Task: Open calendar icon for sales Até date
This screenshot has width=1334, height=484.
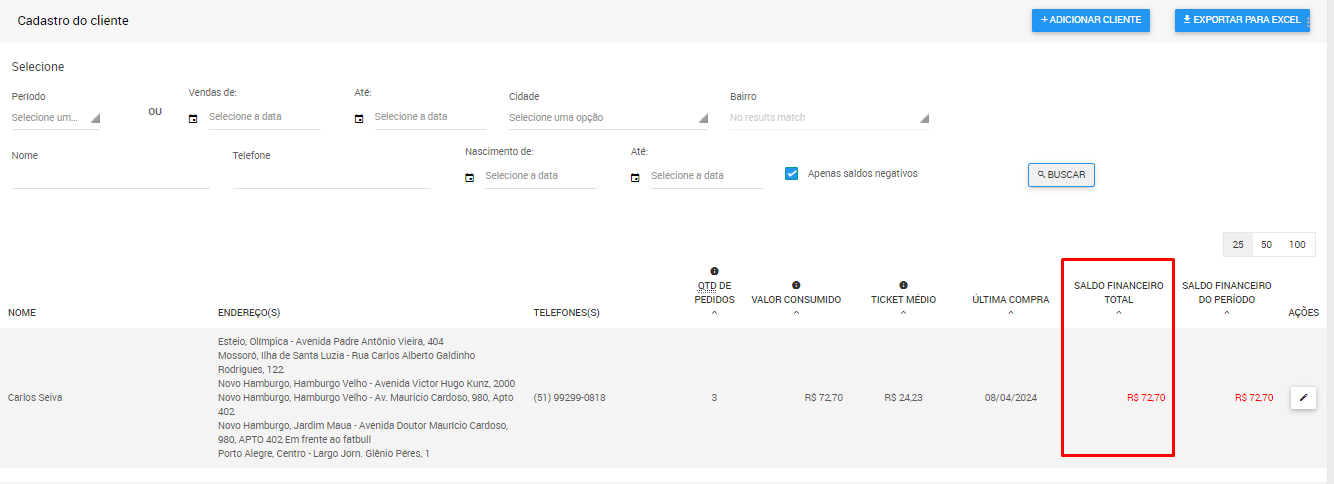Action: 359,118
